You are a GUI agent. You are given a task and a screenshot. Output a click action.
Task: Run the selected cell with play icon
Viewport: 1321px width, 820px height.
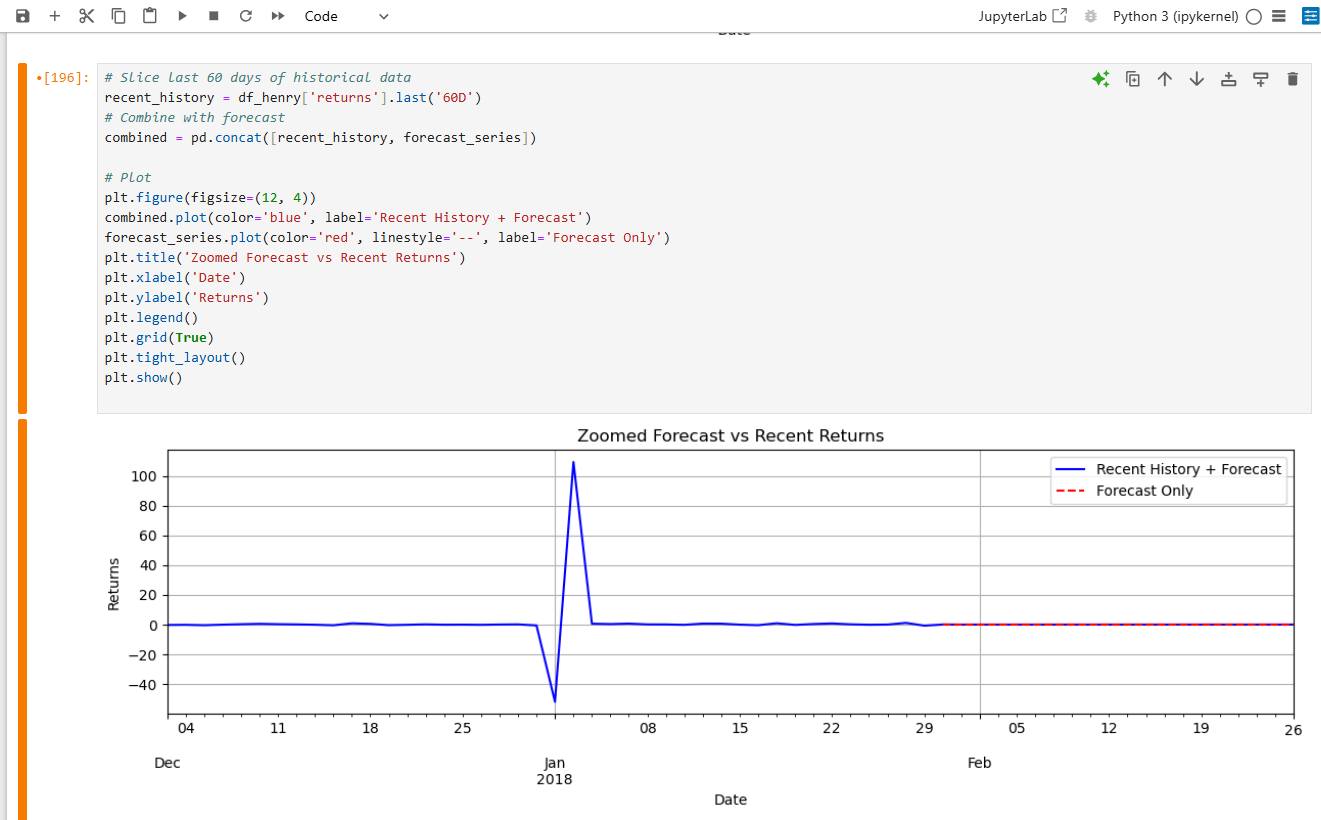pyautogui.click(x=182, y=16)
